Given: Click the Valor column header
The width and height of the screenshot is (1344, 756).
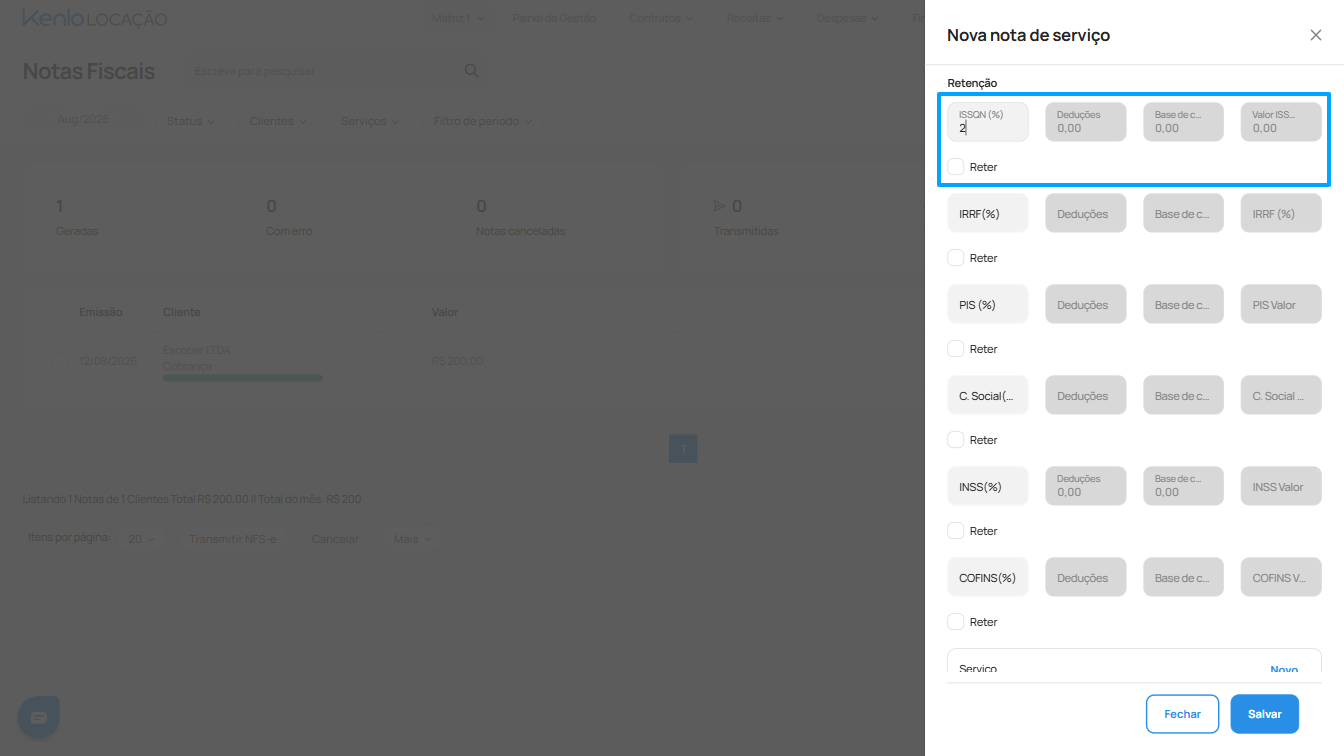Looking at the screenshot, I should (x=445, y=312).
